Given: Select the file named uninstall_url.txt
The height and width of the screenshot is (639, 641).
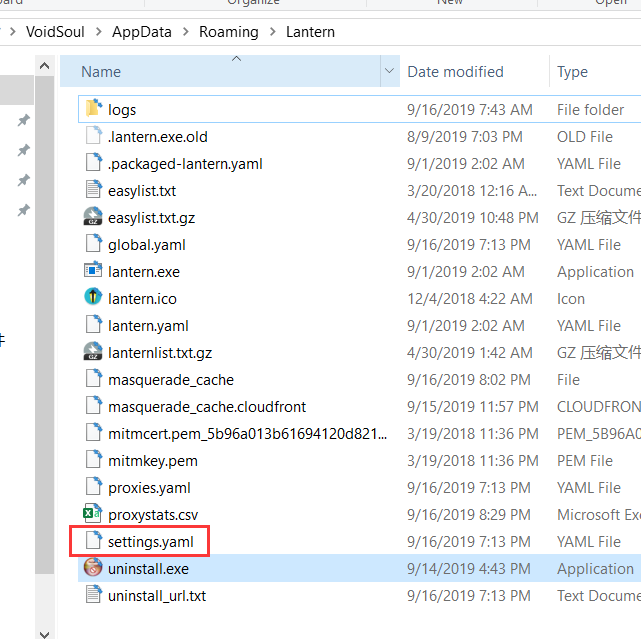Looking at the screenshot, I should (157, 596).
